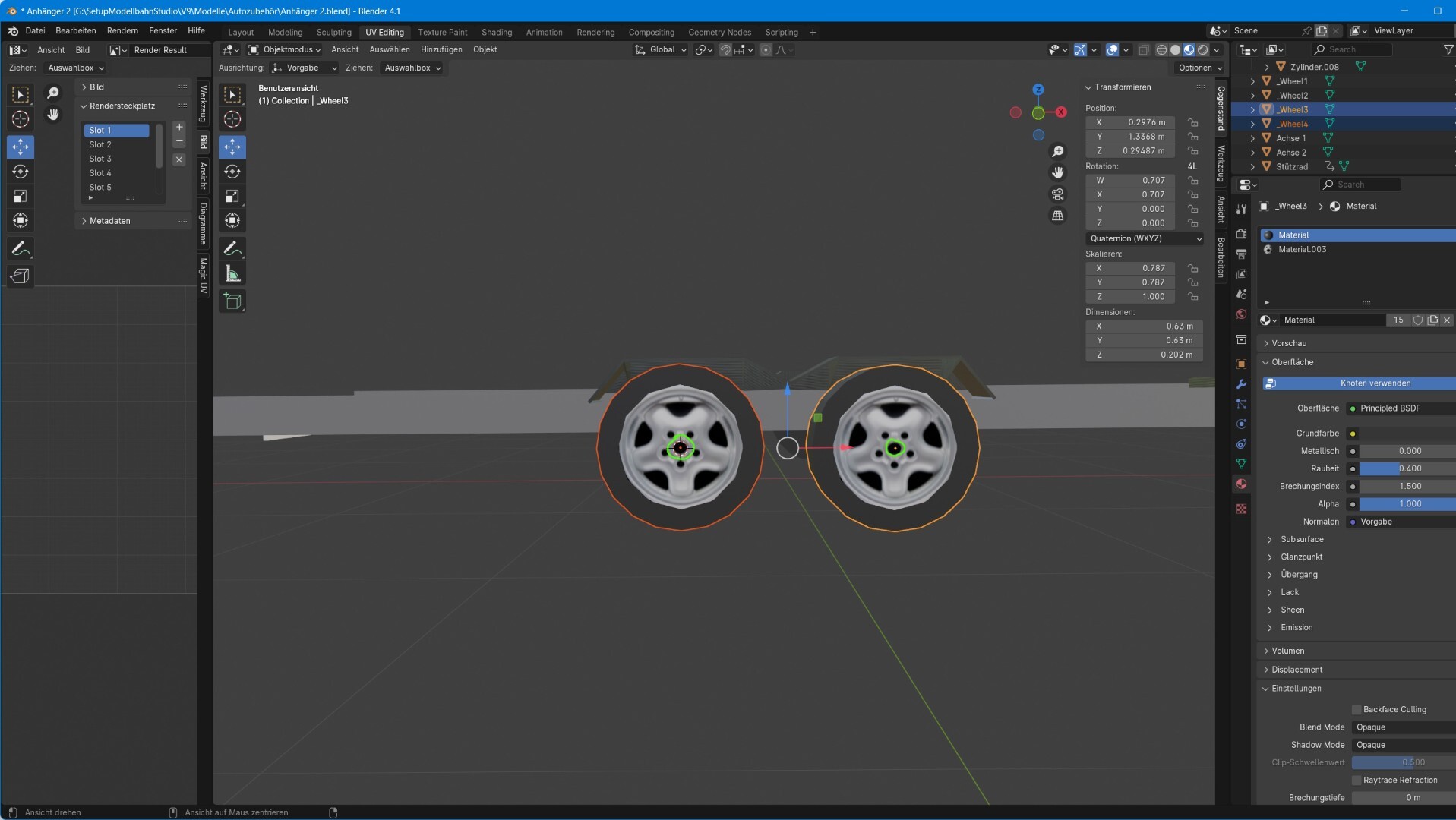Toggle the lock beside Position X value

[x=1192, y=122]
